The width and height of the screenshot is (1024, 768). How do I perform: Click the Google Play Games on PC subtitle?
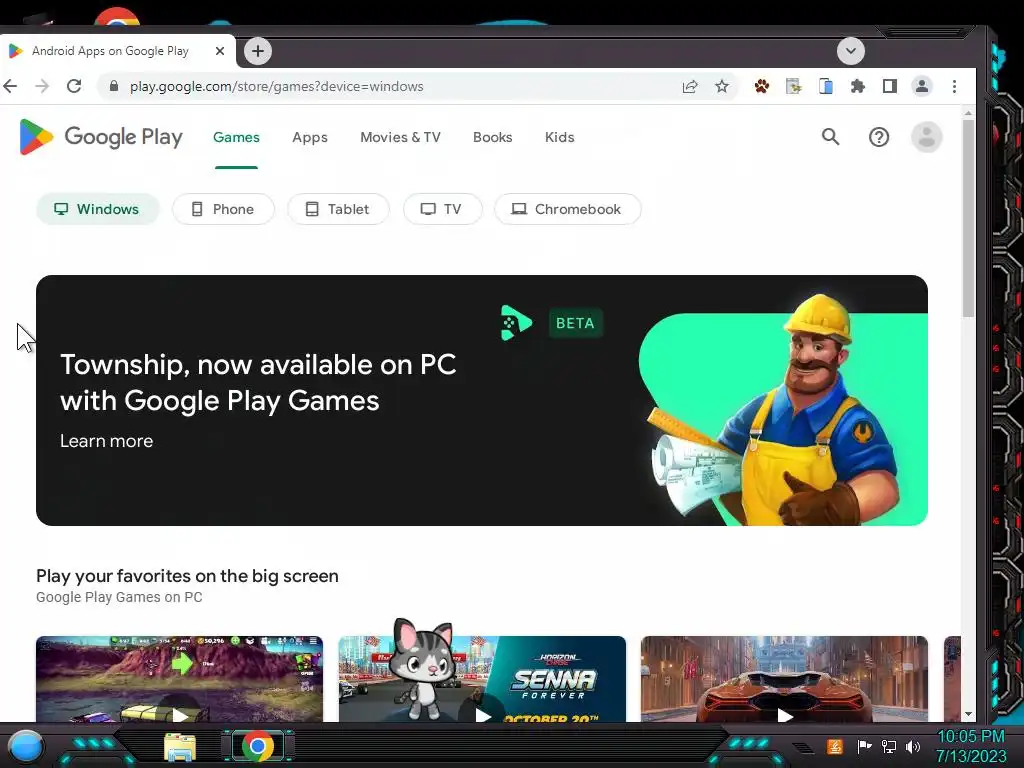point(119,597)
